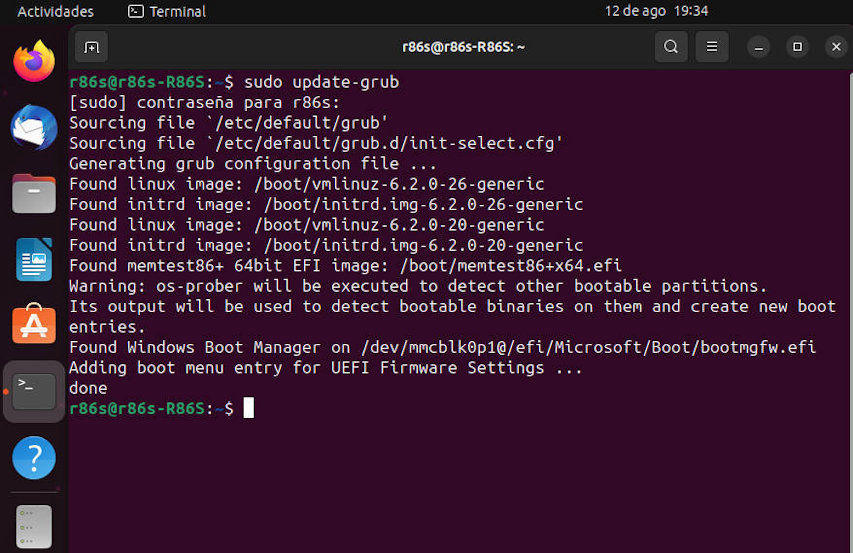Open the terminal hamburger menu
This screenshot has height=553, width=853.
[712, 47]
